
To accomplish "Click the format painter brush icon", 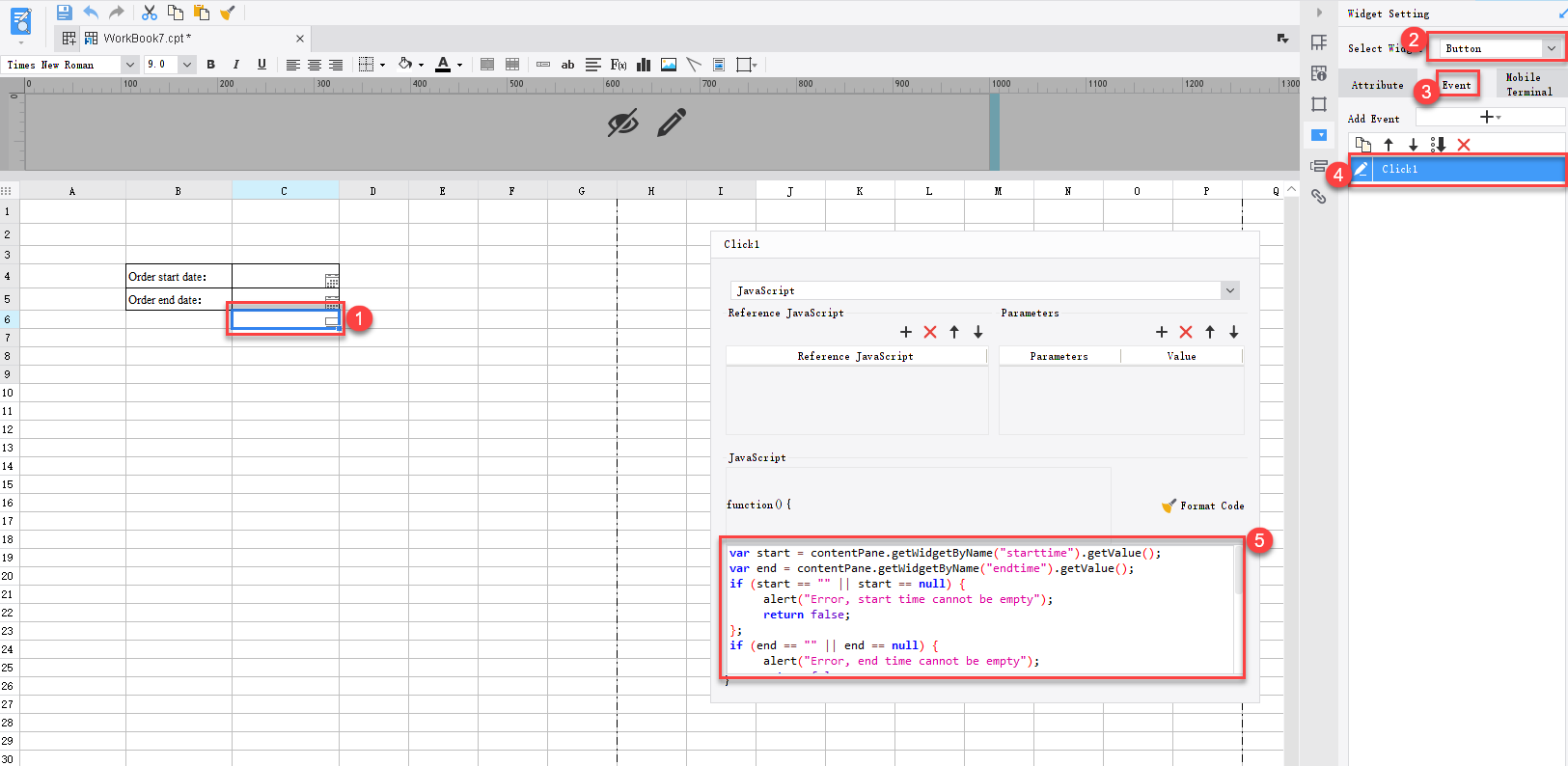I will (x=228, y=13).
